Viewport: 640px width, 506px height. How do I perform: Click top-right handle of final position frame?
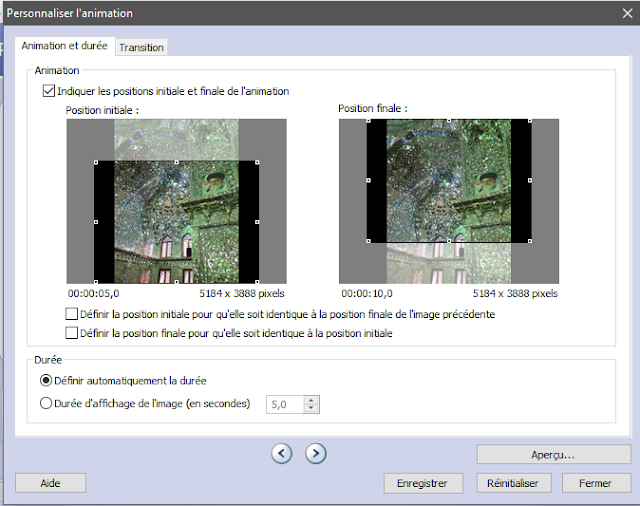(x=530, y=121)
